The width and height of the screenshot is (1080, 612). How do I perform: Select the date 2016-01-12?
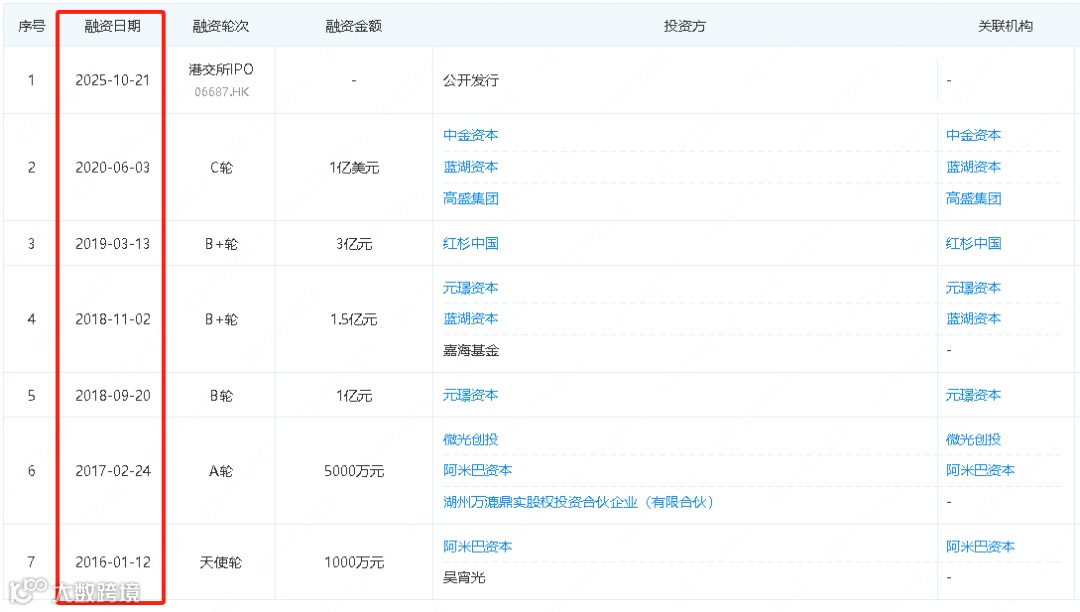click(112, 562)
